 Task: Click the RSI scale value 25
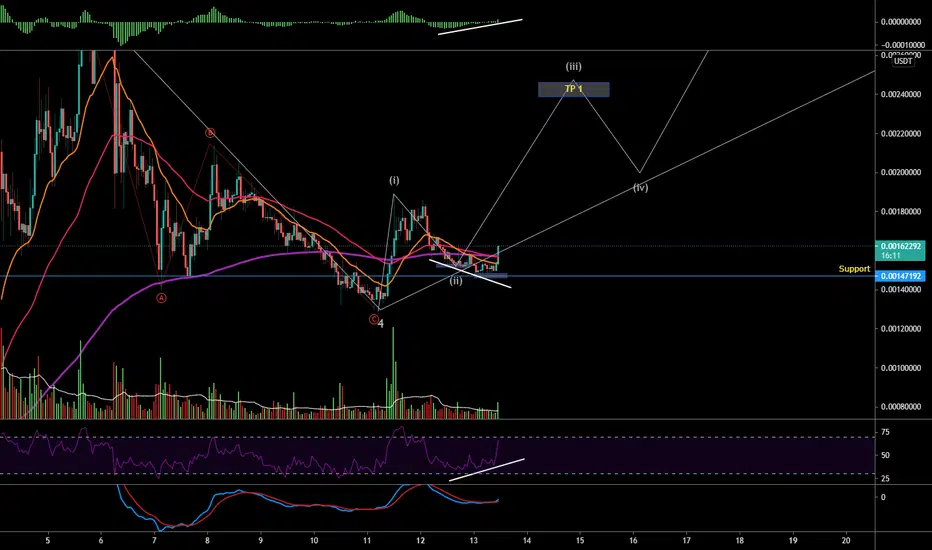click(885, 479)
